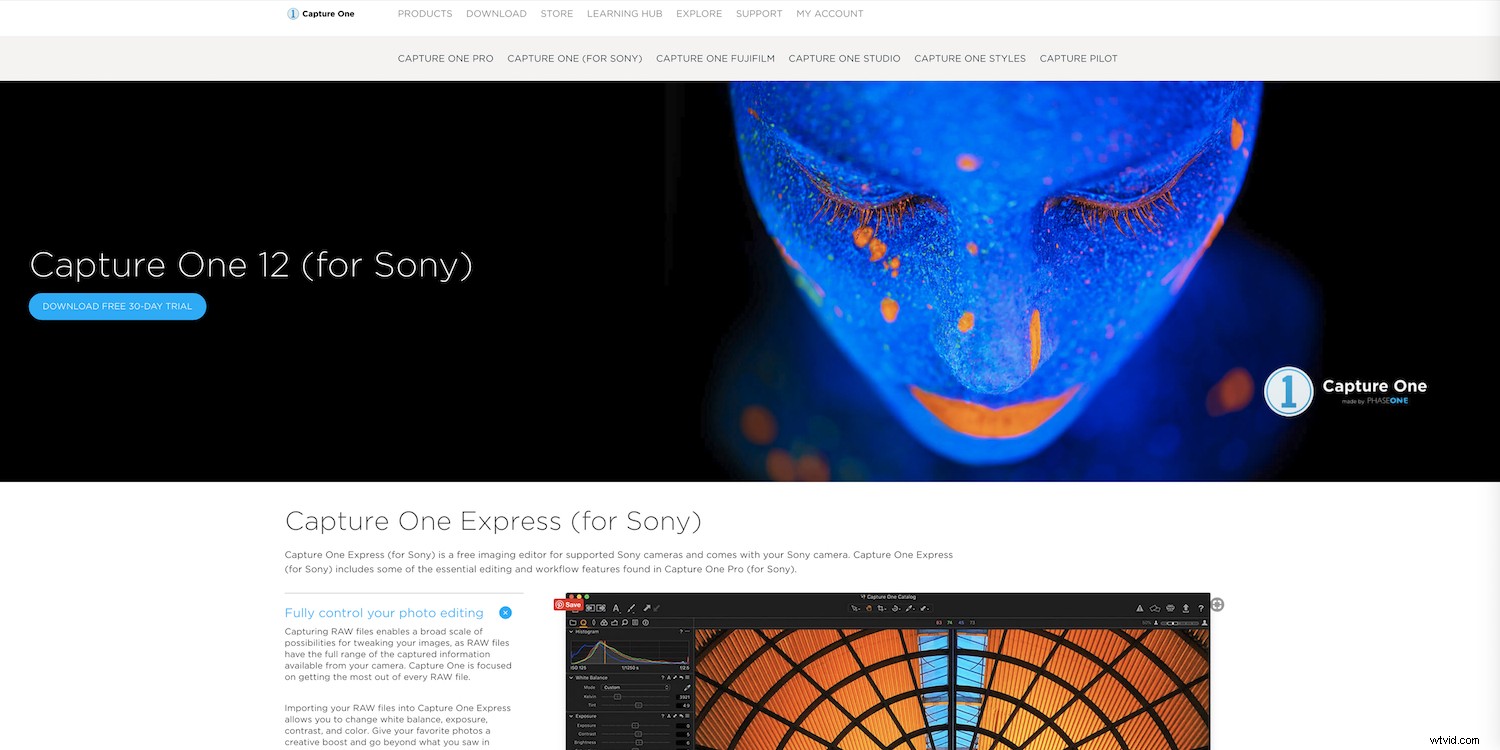Toggle the White Balance reset arrow
1500x750 pixels.
pyautogui.click(x=681, y=678)
